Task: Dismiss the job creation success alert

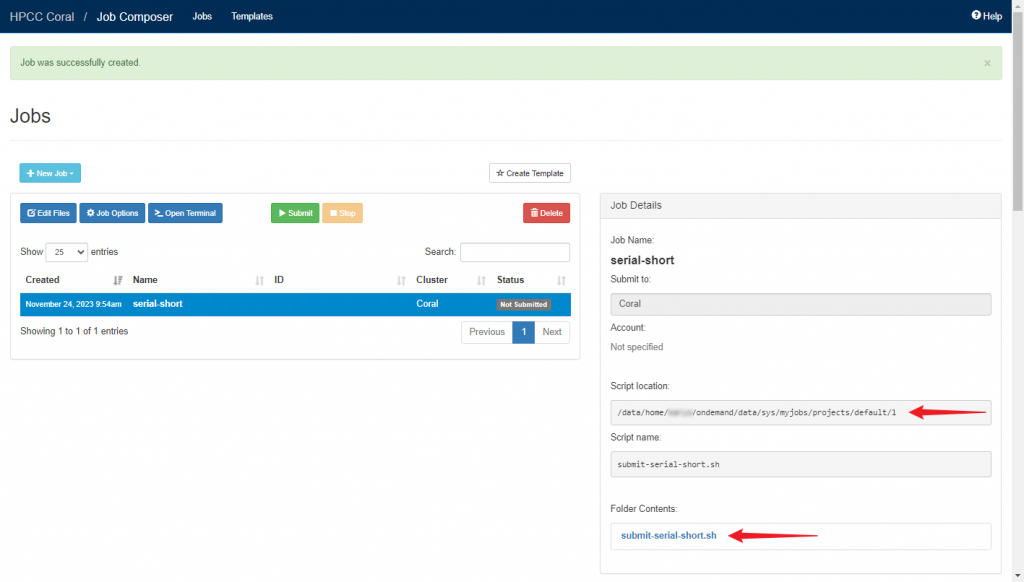Action: pyautogui.click(x=988, y=62)
